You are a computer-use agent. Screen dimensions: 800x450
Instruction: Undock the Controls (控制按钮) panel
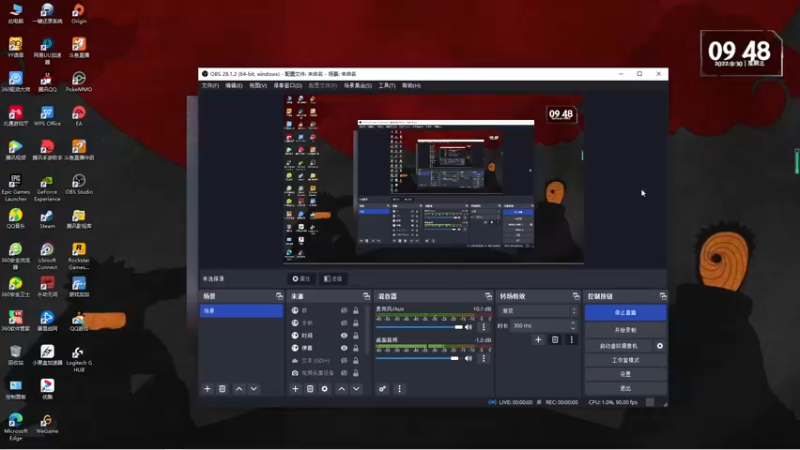tap(663, 296)
